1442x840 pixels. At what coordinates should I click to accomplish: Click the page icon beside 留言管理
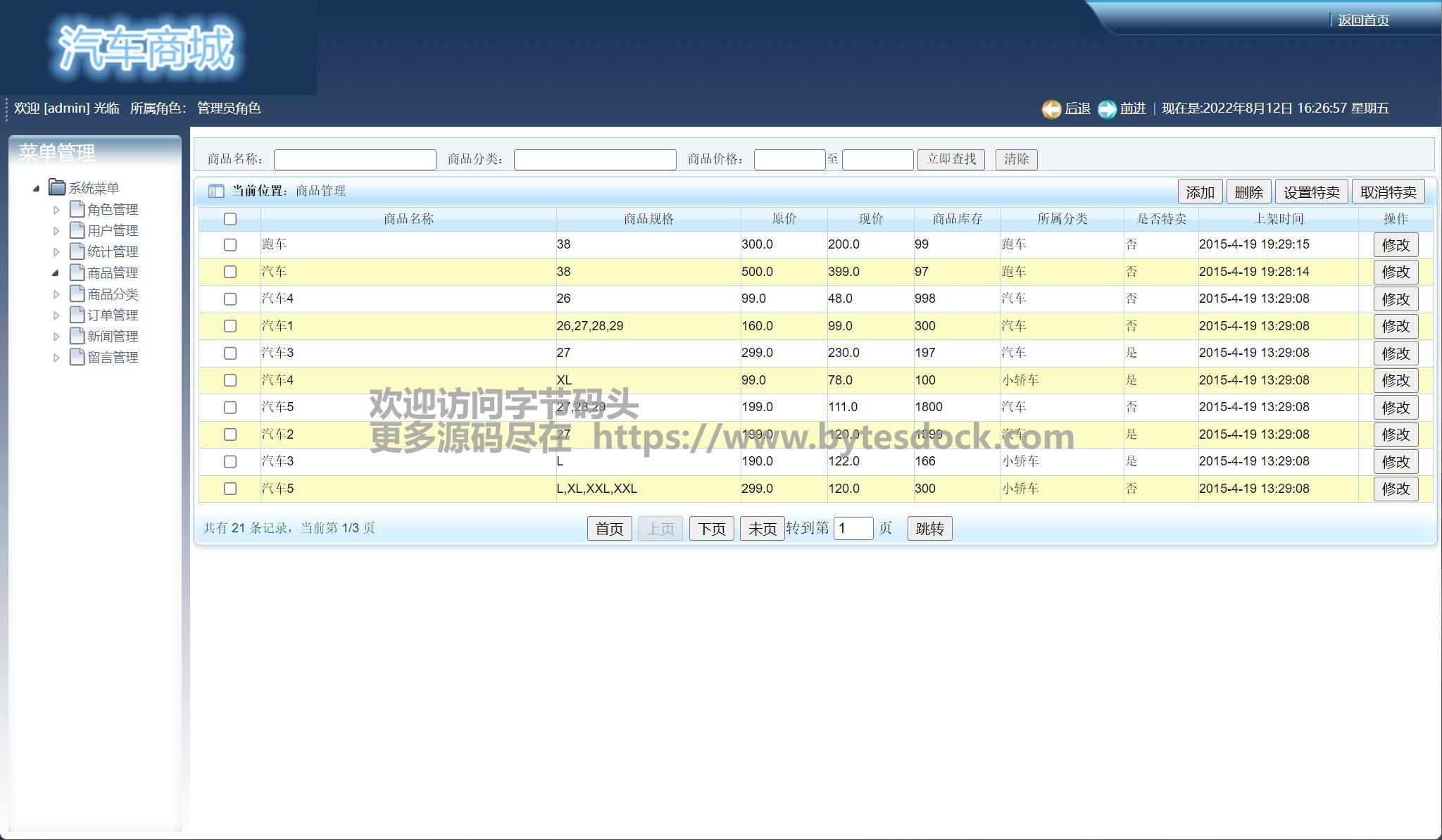[x=77, y=357]
